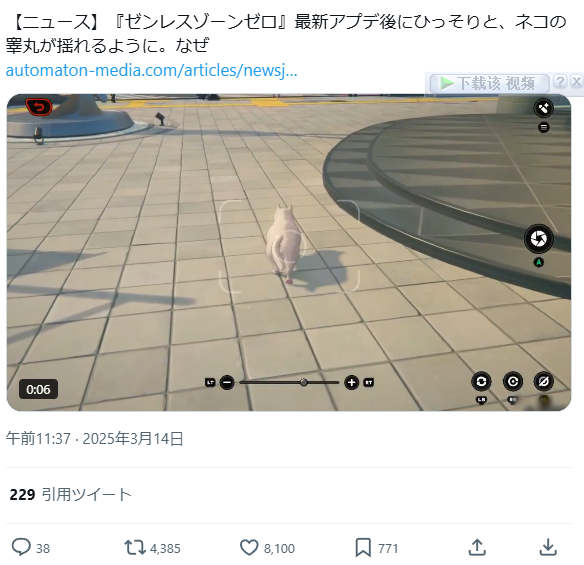Bookmark the tweet with the bookmark icon
The image size is (584, 565).
(363, 547)
